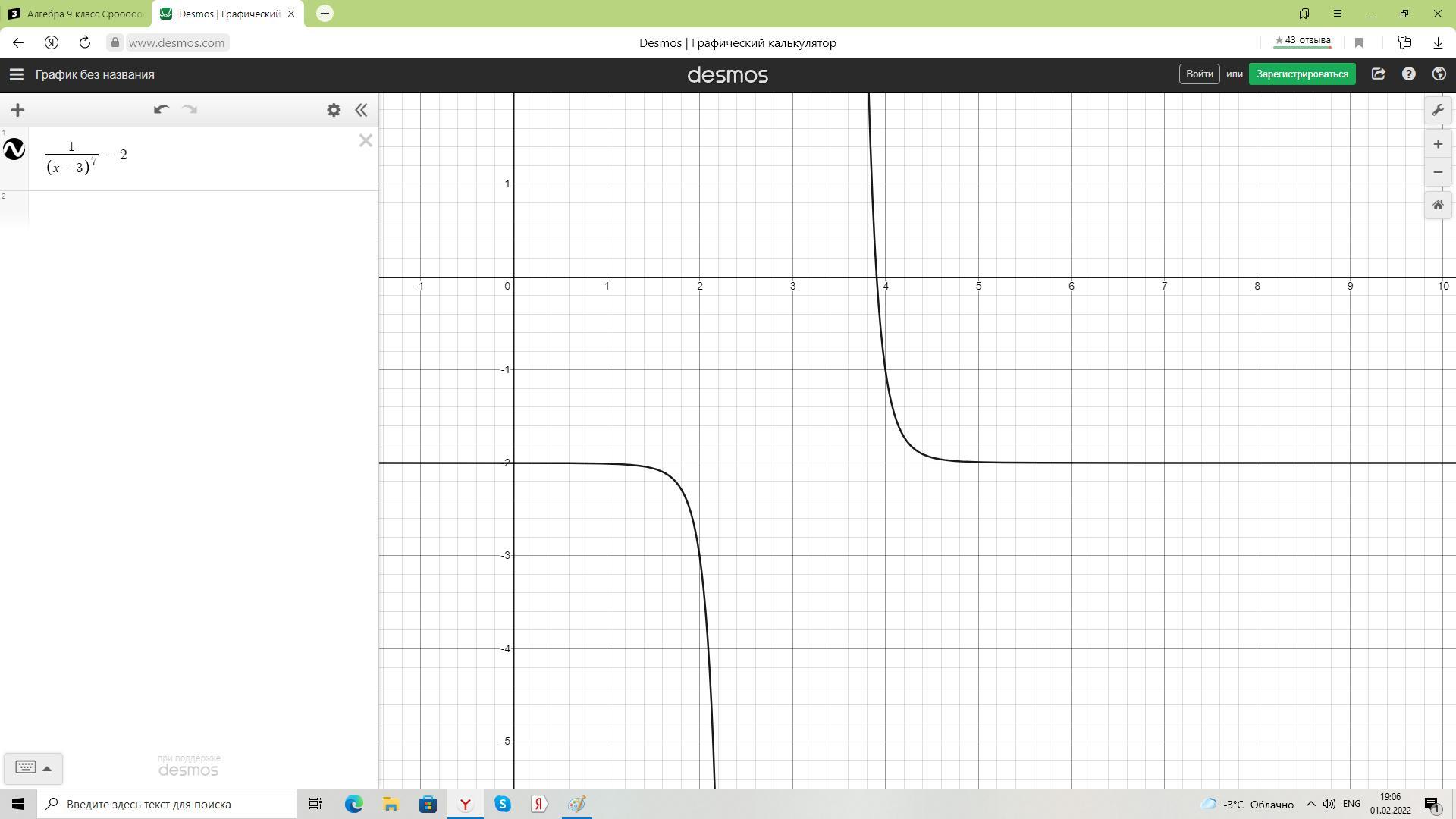Image resolution: width=1456 pixels, height=819 pixels.
Task: Reset graph to default home view
Action: (x=1437, y=206)
